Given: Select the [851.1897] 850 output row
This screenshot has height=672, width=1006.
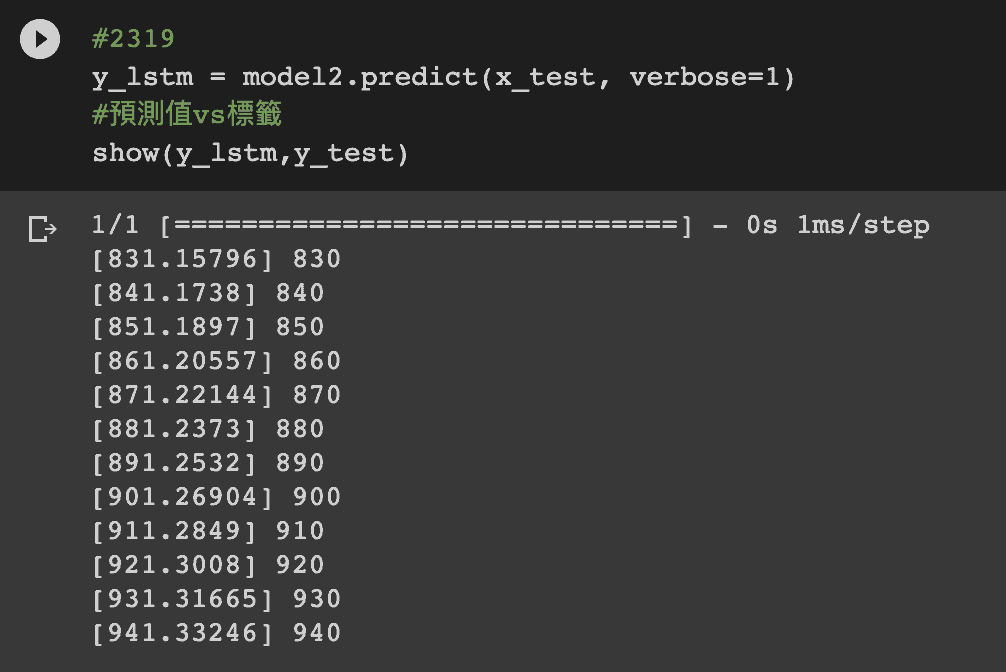Looking at the screenshot, I should (x=208, y=327).
